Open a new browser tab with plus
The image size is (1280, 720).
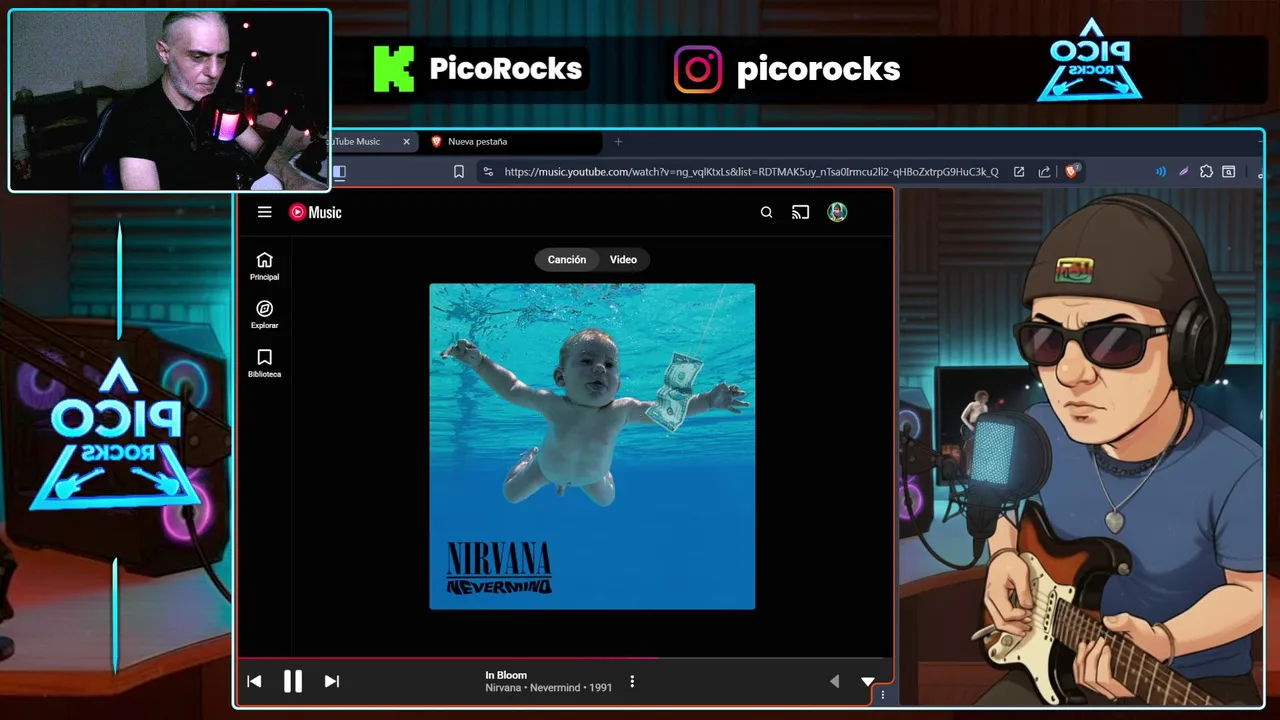coord(618,141)
